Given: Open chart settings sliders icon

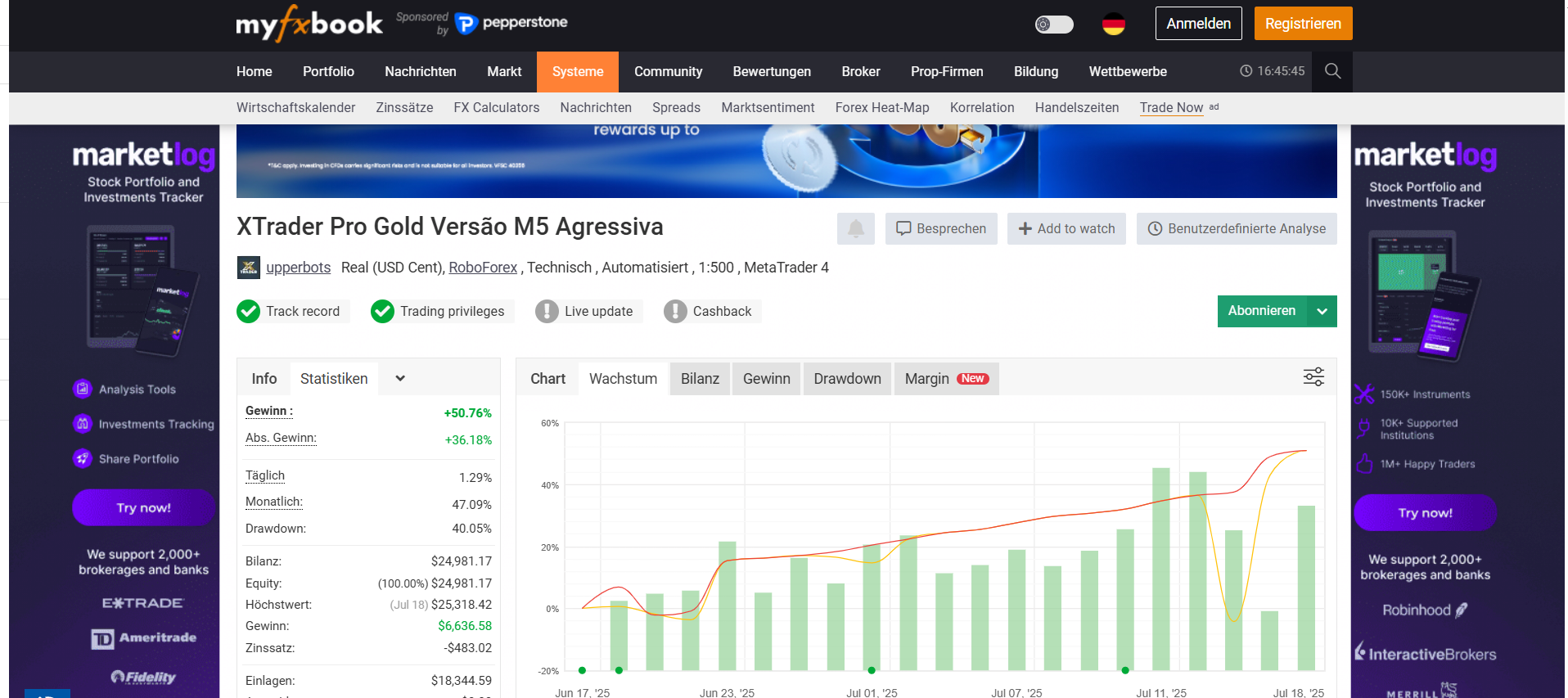Looking at the screenshot, I should [x=1313, y=376].
